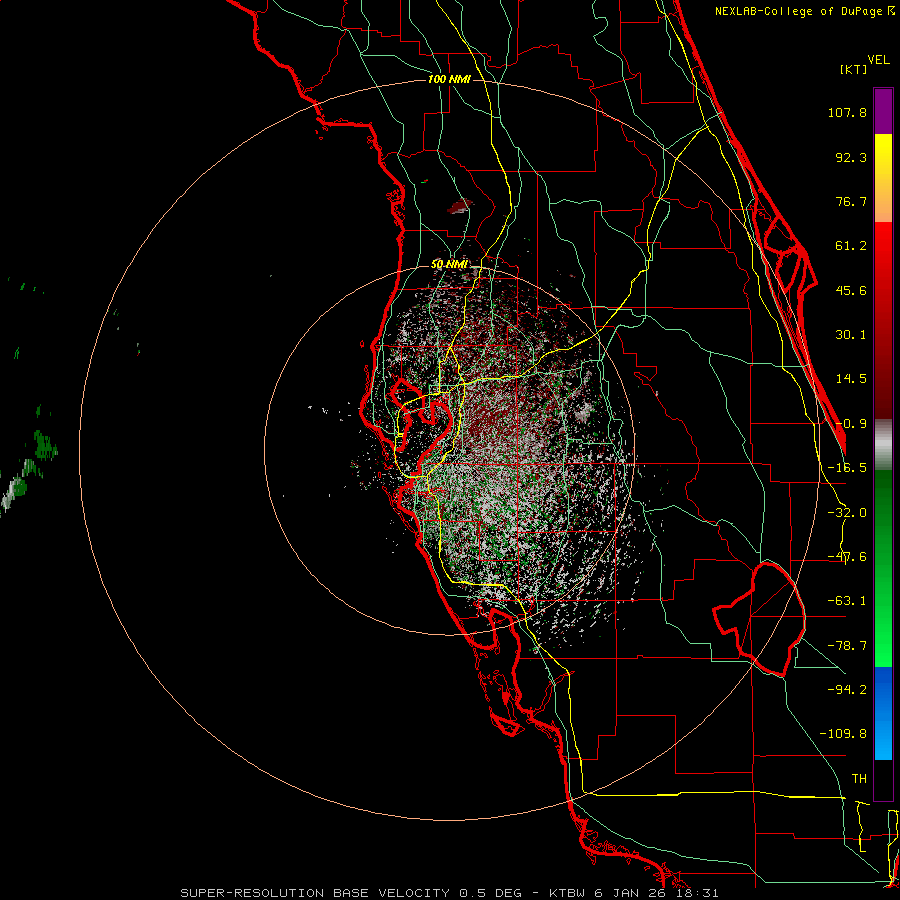Click the 76.7 velocity scale value
Image resolution: width=900 pixels, height=900 pixels.
click(851, 201)
